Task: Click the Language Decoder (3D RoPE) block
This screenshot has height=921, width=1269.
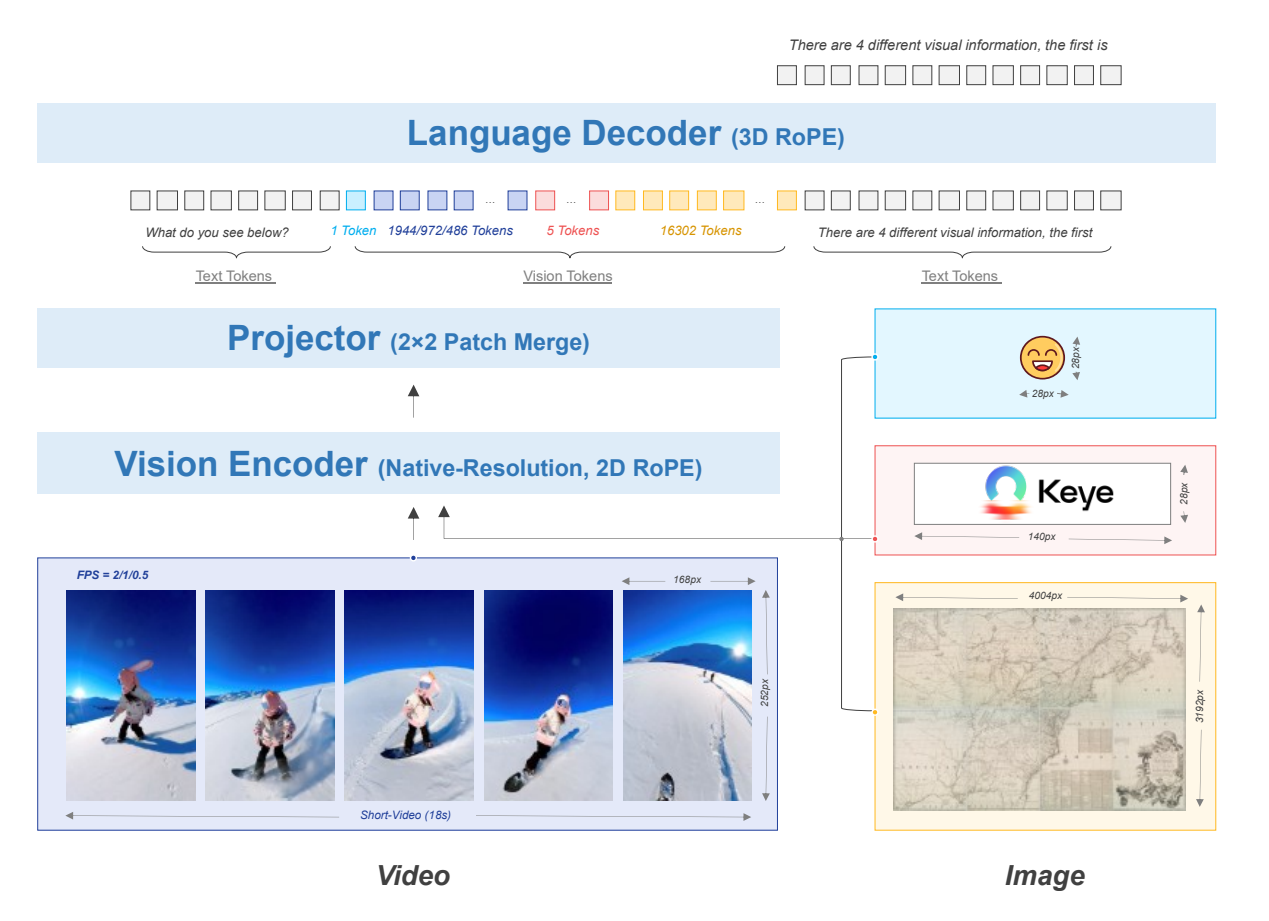Action: click(x=626, y=133)
